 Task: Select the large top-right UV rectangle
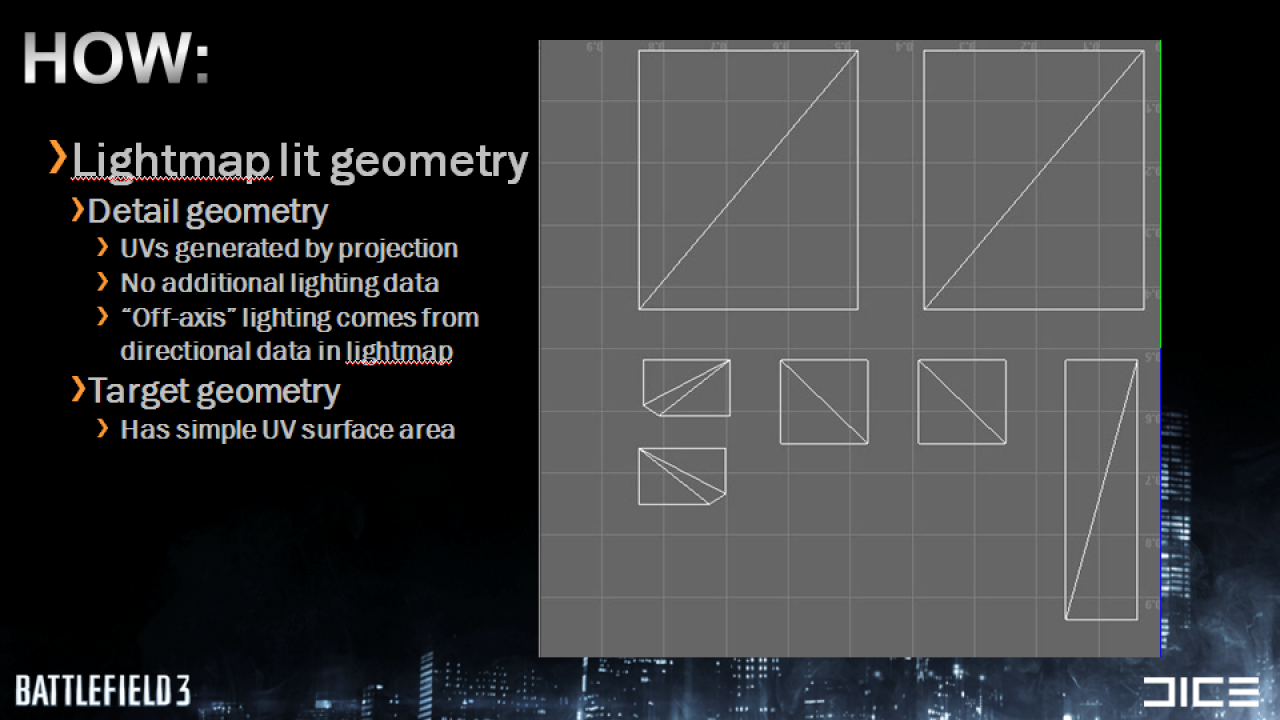tap(1034, 180)
